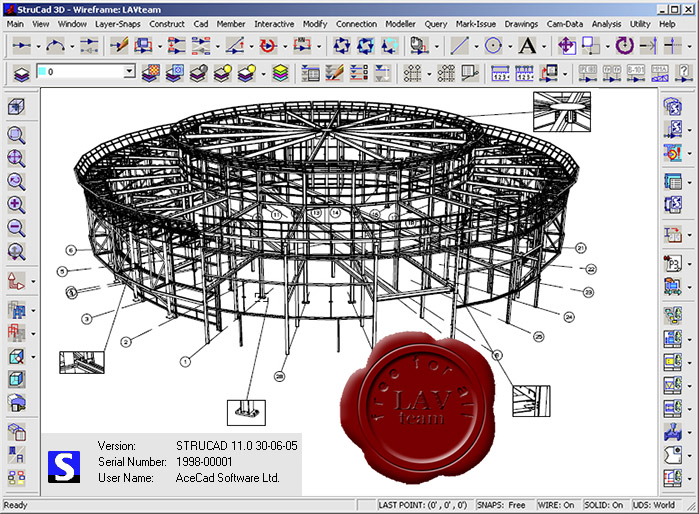Viewport: 699px width, 514px height.
Task: Open the layer 0 combo box dropdown
Action: [x=129, y=71]
